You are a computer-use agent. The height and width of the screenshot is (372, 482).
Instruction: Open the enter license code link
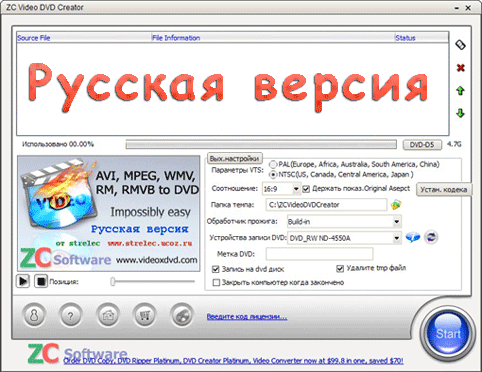coord(247,316)
